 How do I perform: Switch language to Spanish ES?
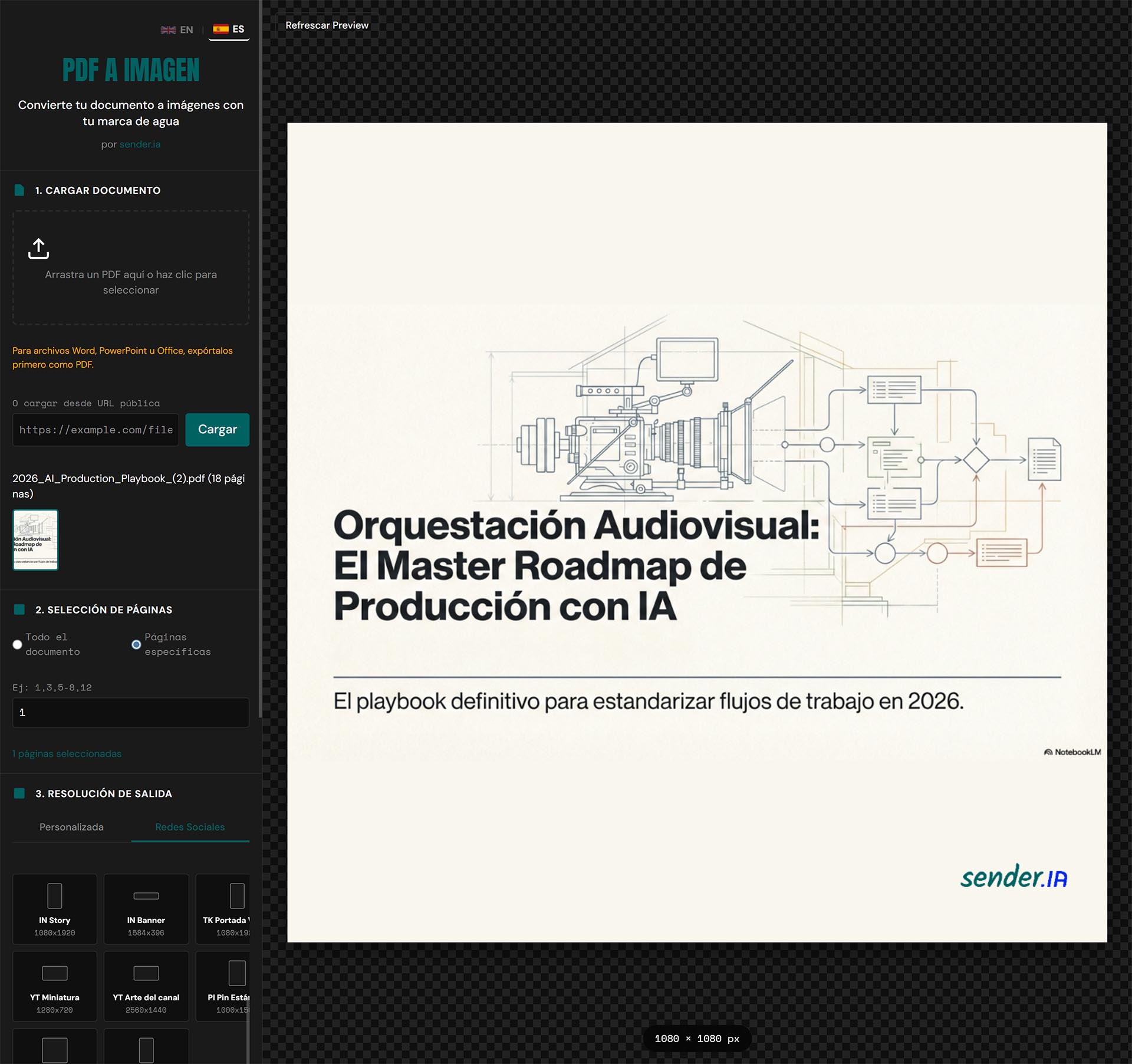[x=229, y=29]
